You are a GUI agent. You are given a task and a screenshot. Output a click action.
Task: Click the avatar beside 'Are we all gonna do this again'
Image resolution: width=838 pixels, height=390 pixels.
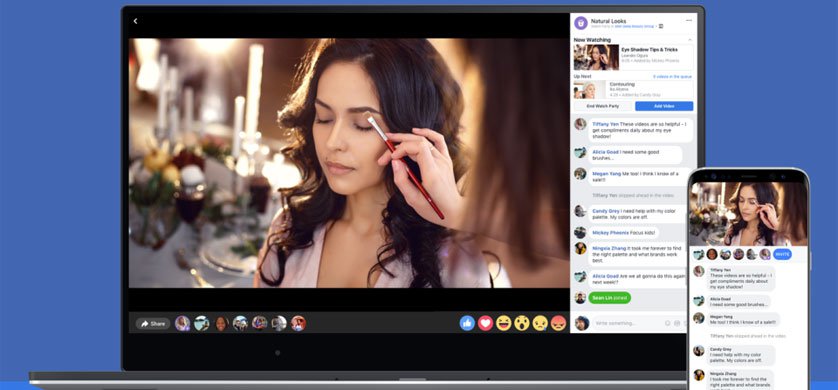pos(580,276)
